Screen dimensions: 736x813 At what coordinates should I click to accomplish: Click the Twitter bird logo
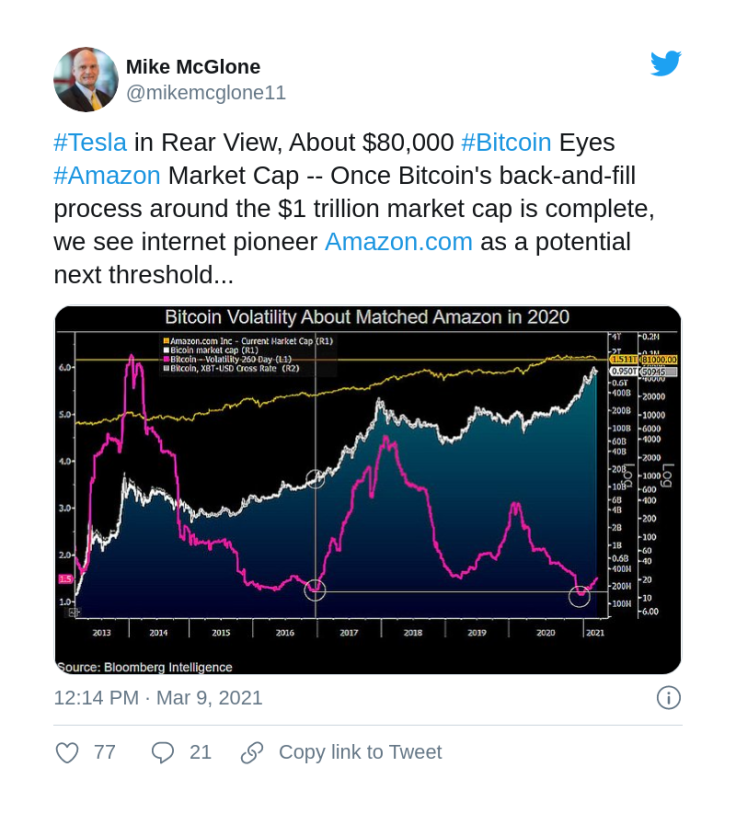tap(666, 63)
